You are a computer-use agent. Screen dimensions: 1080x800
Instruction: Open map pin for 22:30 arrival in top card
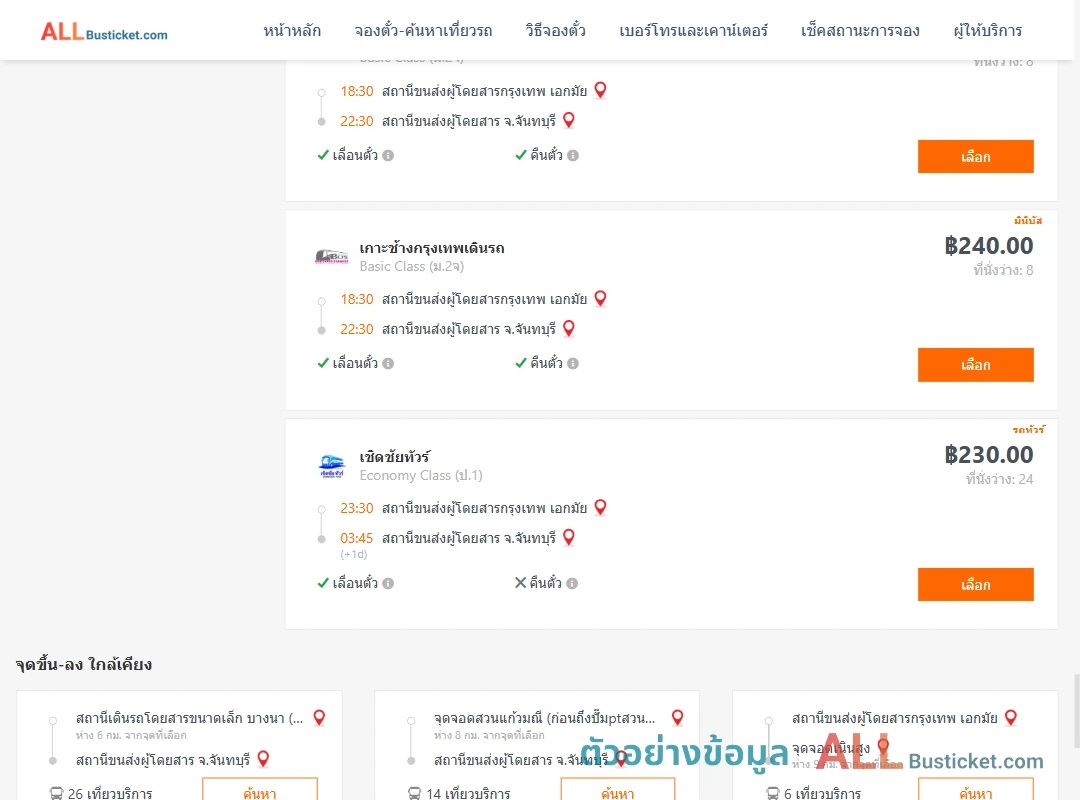click(569, 120)
